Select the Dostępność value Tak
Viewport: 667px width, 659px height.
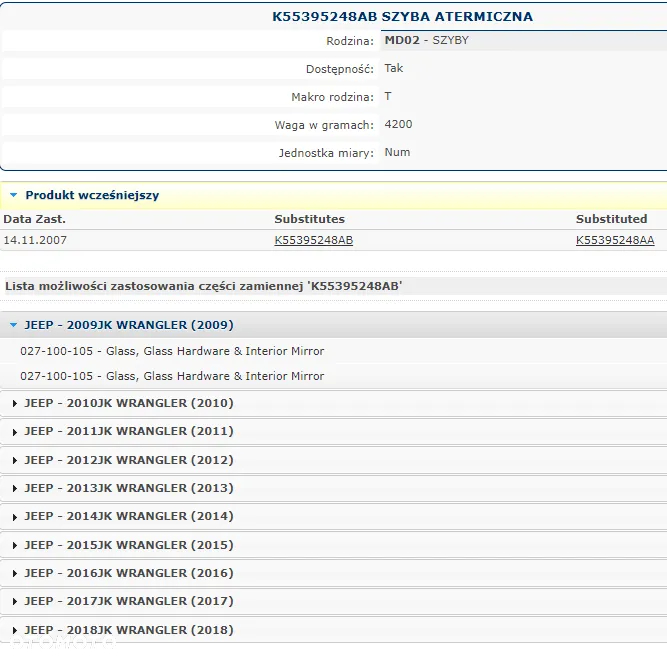point(393,68)
